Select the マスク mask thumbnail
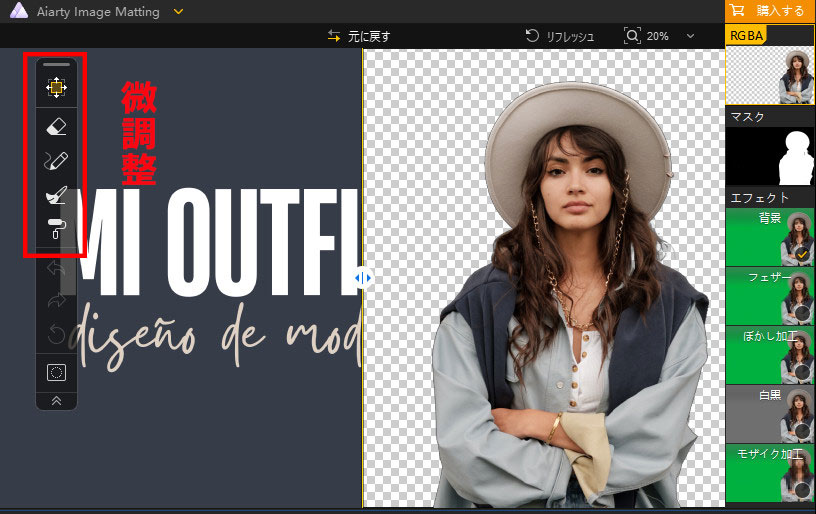 770,156
